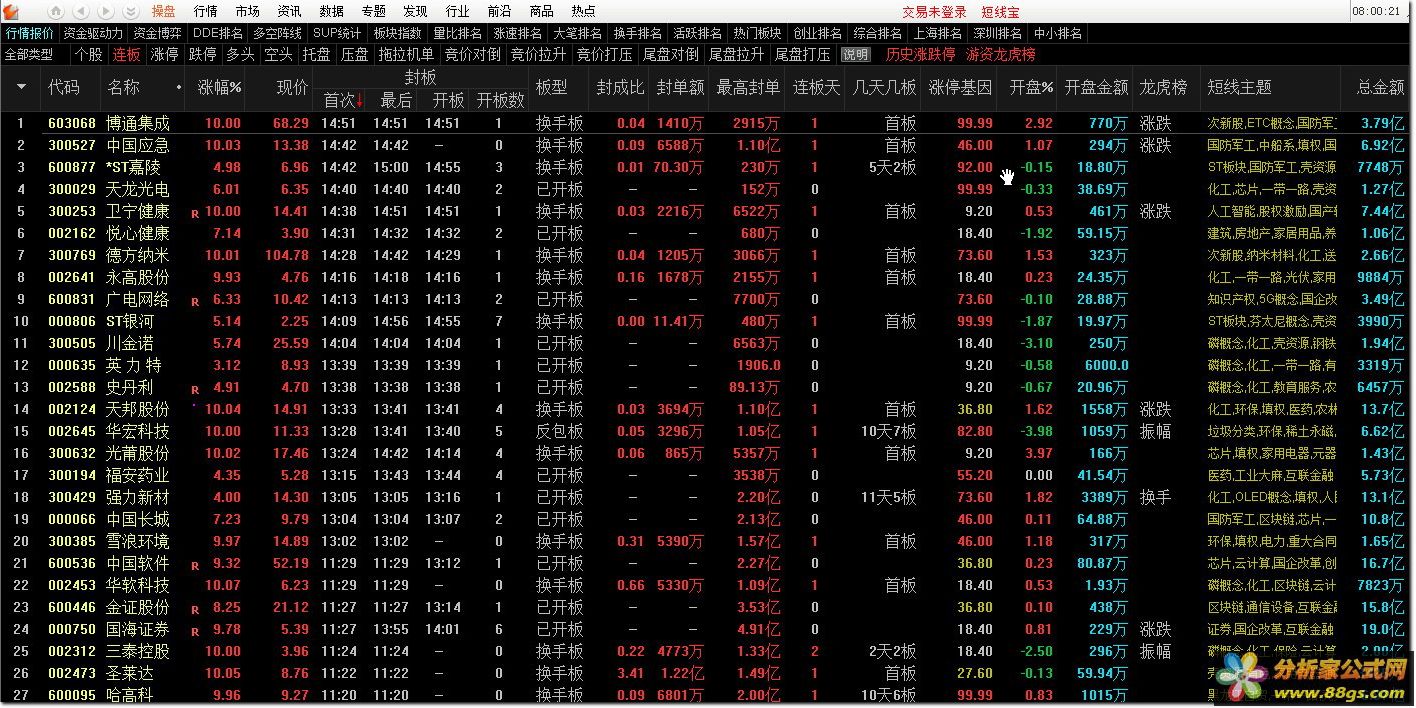
Task: Select the 个股 filter tab
Action: tap(89, 55)
